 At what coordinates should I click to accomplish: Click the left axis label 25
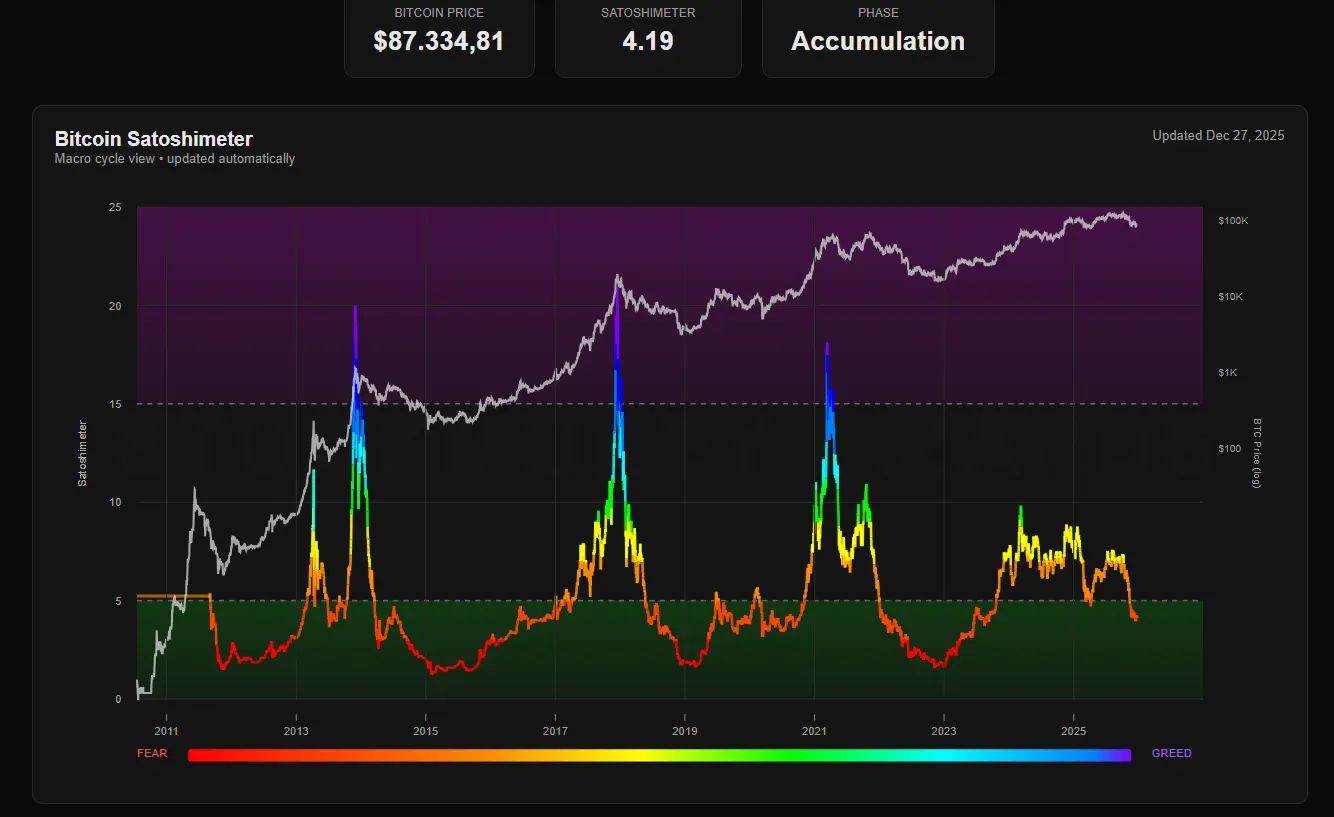click(x=115, y=208)
